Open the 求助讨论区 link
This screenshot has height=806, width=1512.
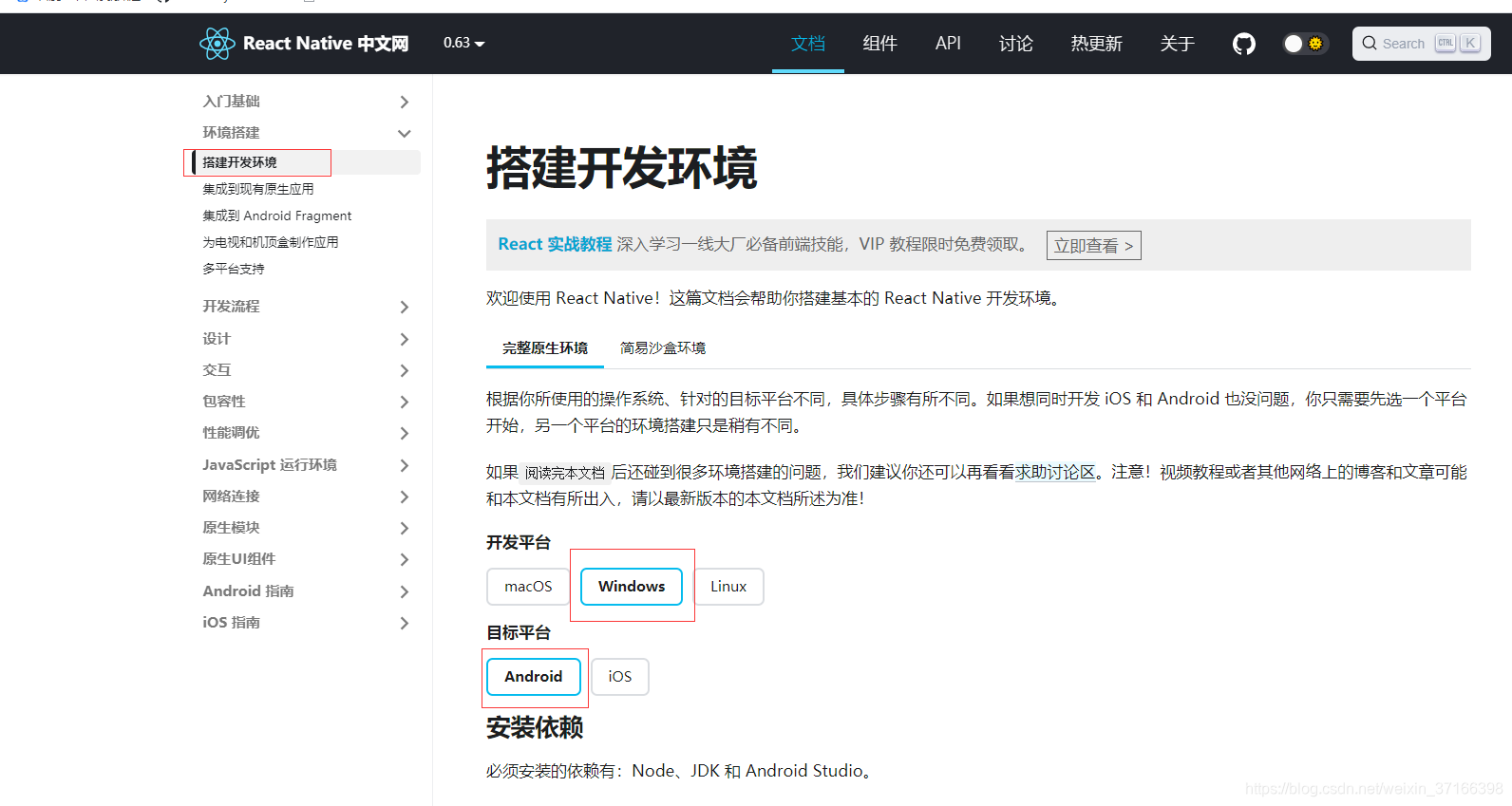(1055, 472)
